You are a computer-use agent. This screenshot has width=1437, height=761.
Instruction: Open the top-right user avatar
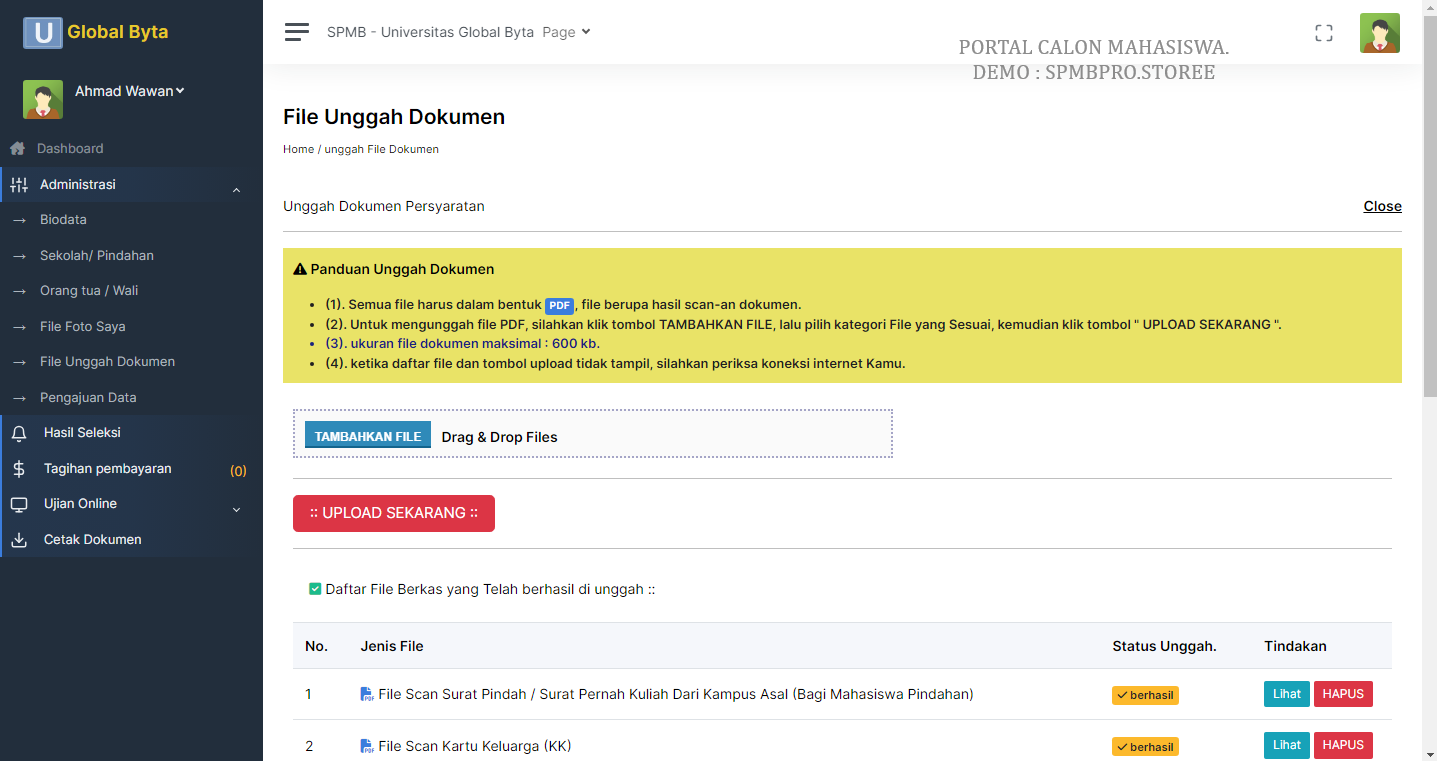click(1380, 33)
